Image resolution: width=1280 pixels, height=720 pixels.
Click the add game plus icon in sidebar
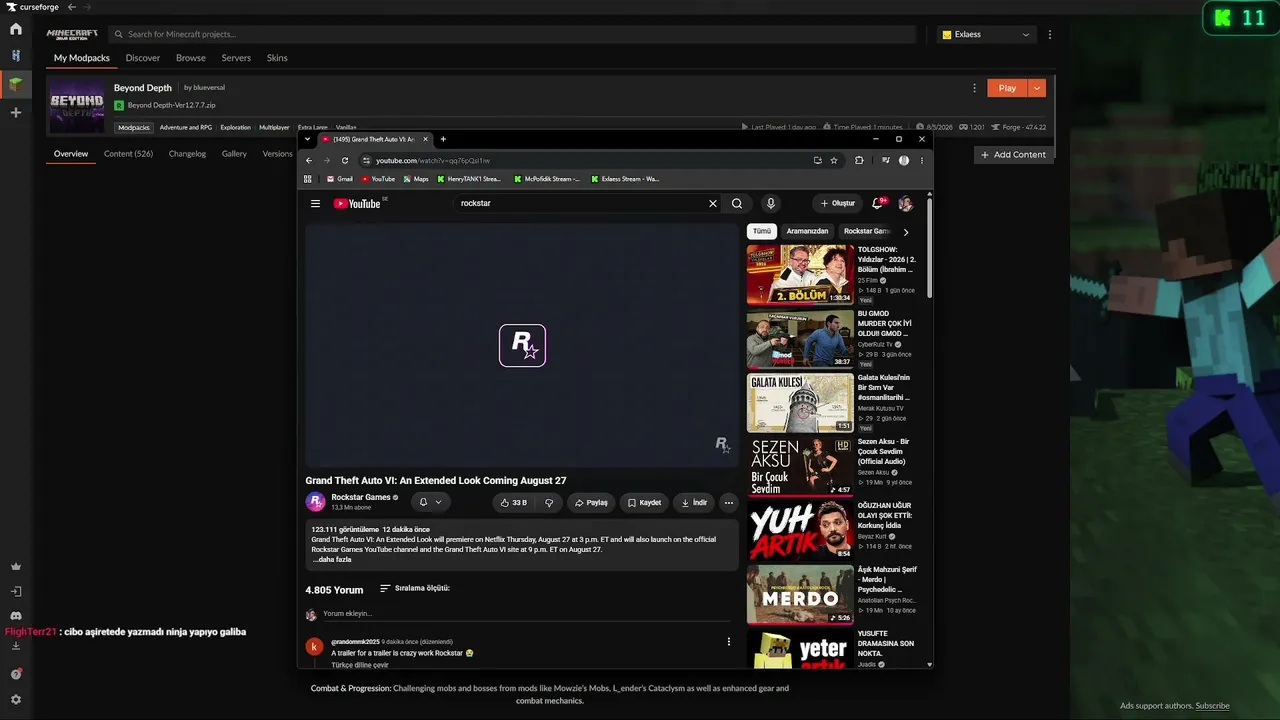click(x=16, y=113)
